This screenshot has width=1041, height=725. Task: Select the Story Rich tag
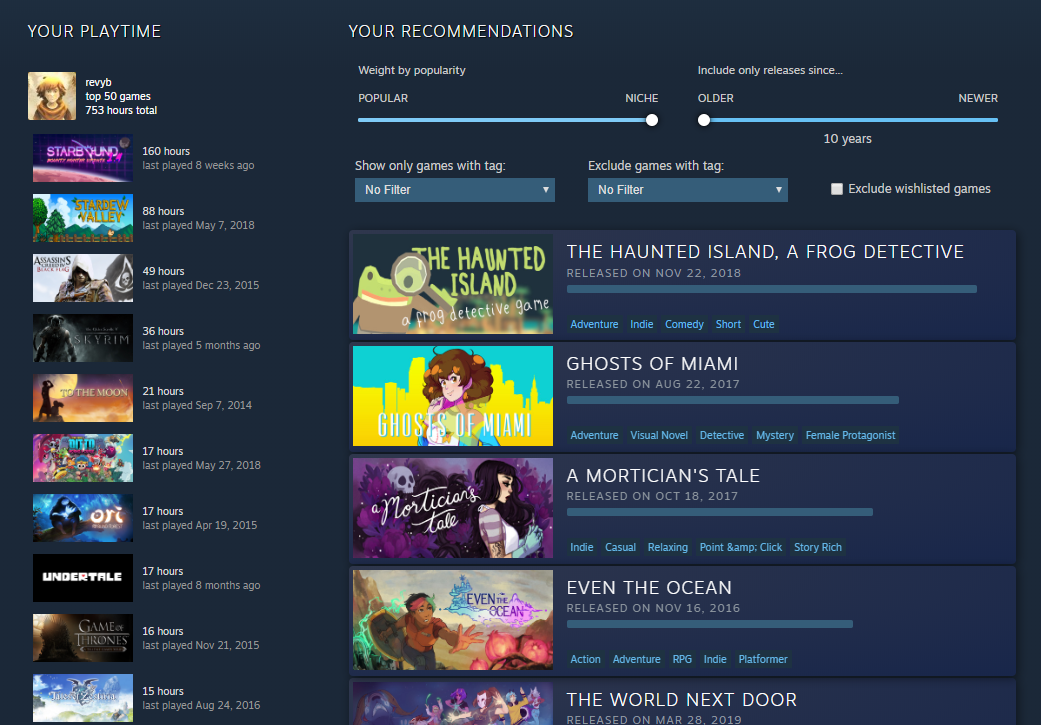pos(817,547)
